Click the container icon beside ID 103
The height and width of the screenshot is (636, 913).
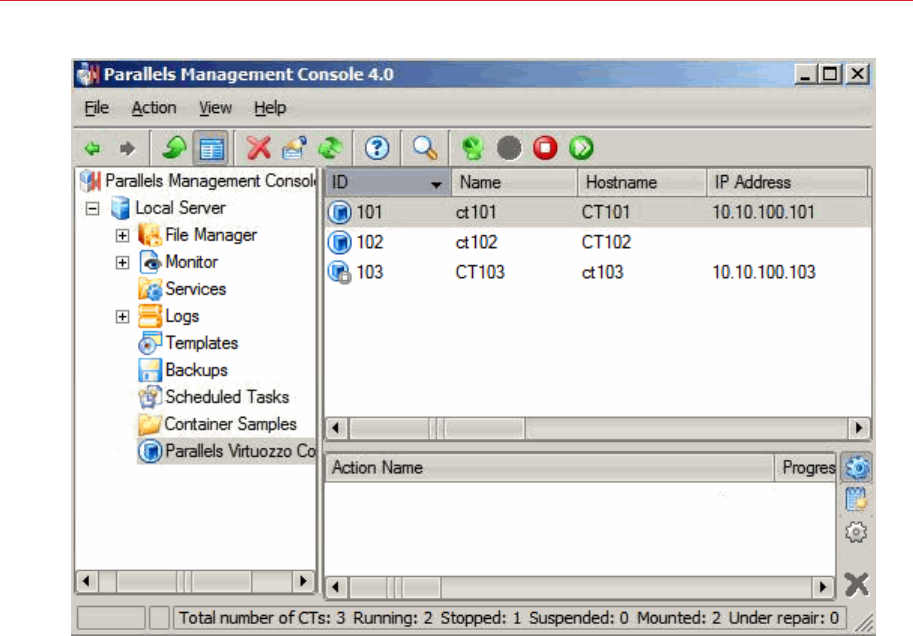(339, 272)
